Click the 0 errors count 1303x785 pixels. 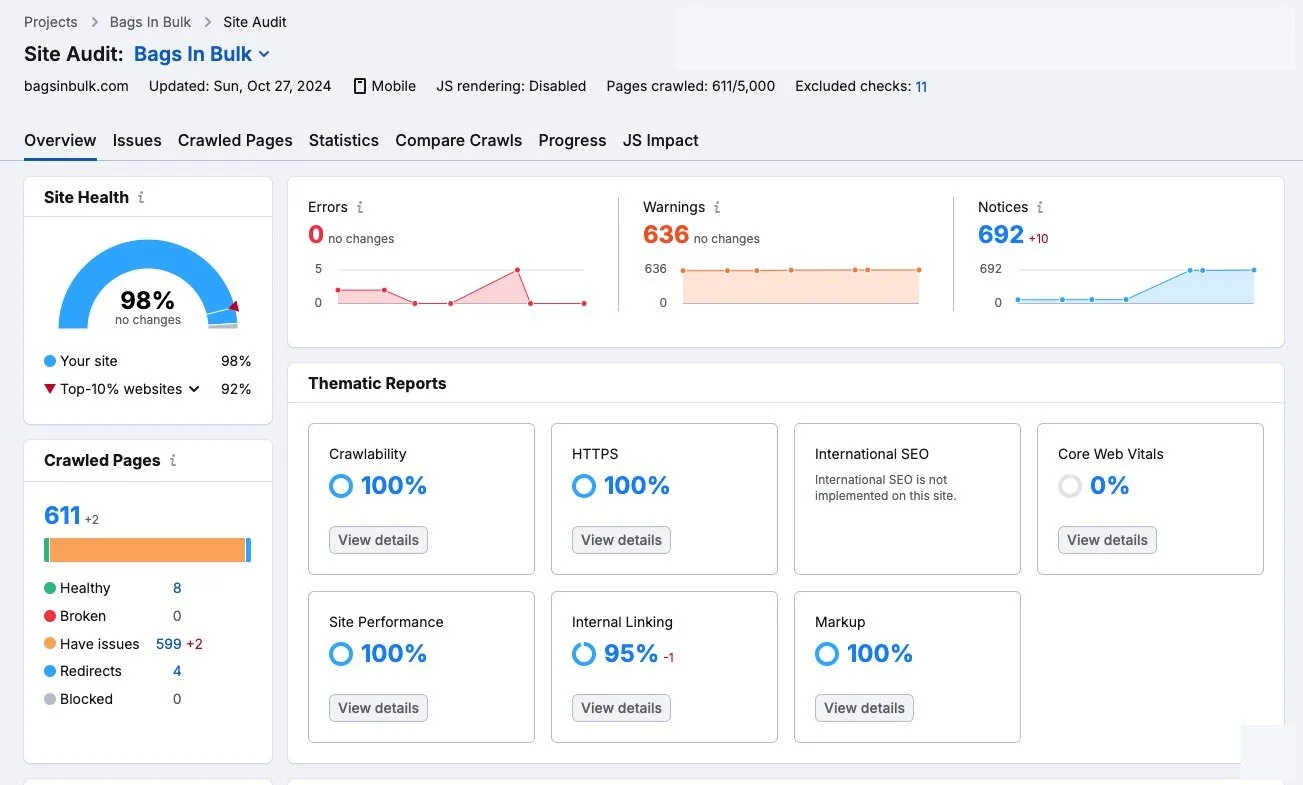316,234
